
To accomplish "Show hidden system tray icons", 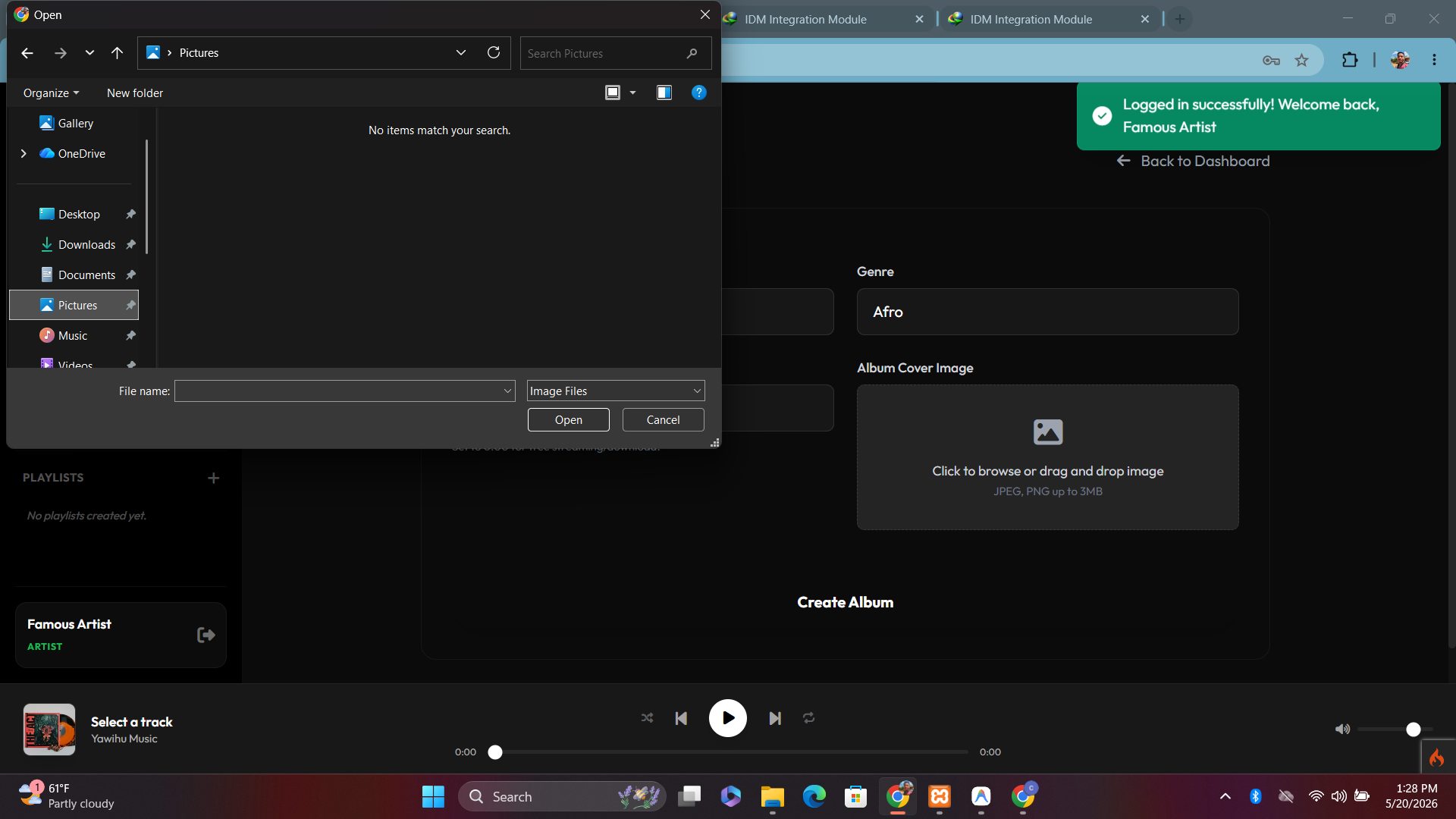I will 1225,796.
